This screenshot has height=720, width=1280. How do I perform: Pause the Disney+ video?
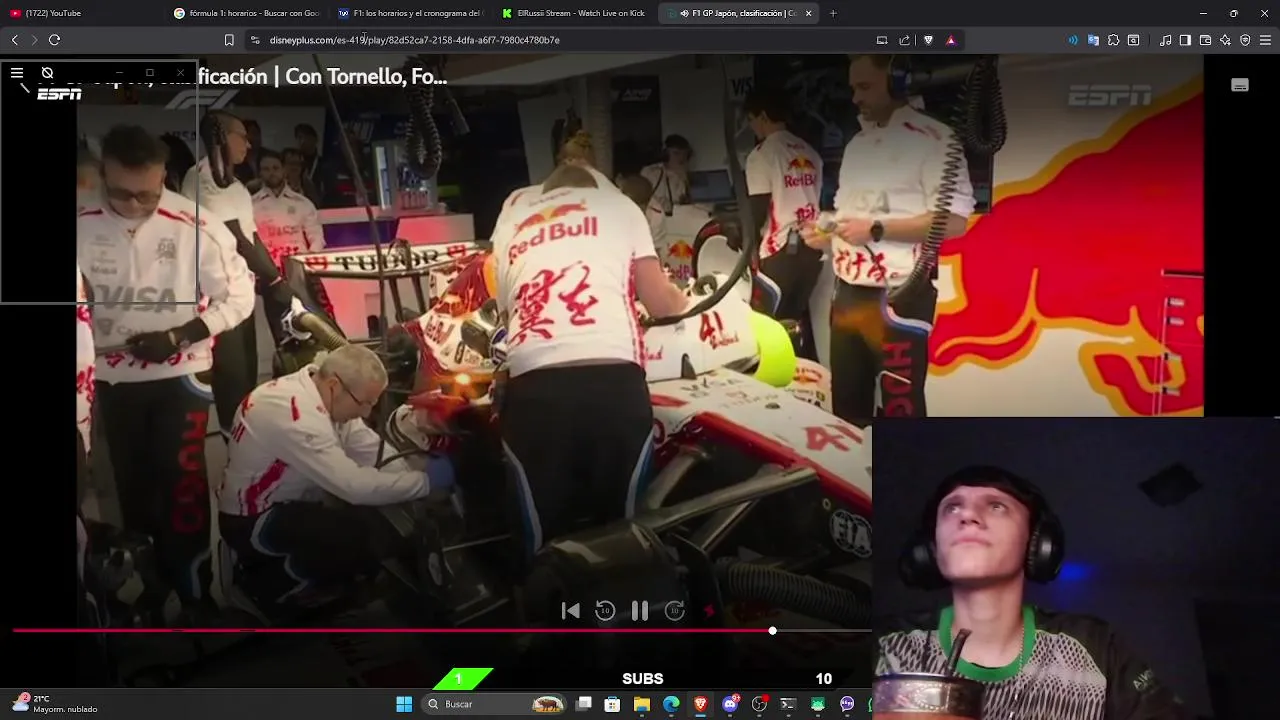pyautogui.click(x=640, y=611)
